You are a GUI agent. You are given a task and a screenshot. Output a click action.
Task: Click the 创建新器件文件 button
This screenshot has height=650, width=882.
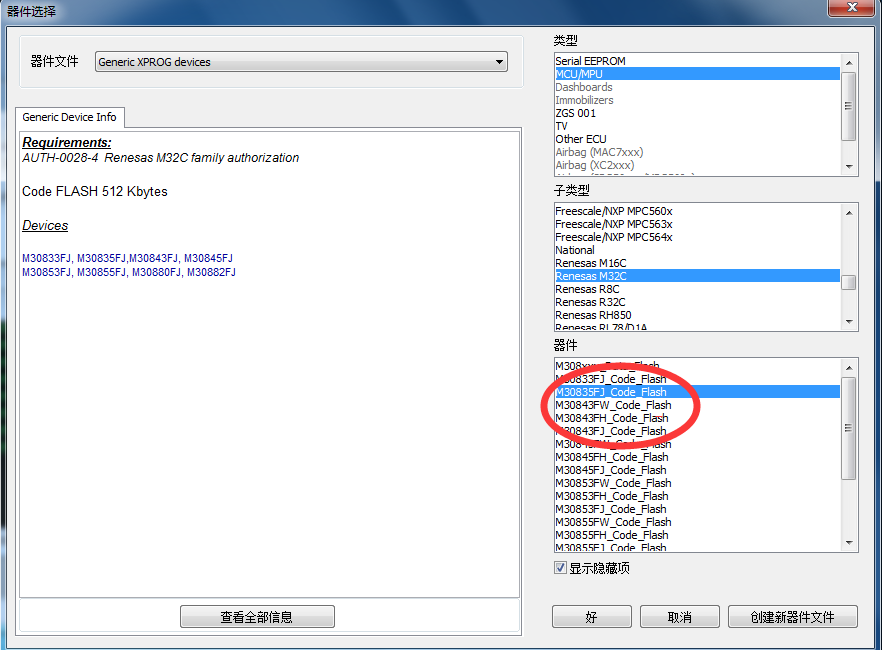coord(792,617)
